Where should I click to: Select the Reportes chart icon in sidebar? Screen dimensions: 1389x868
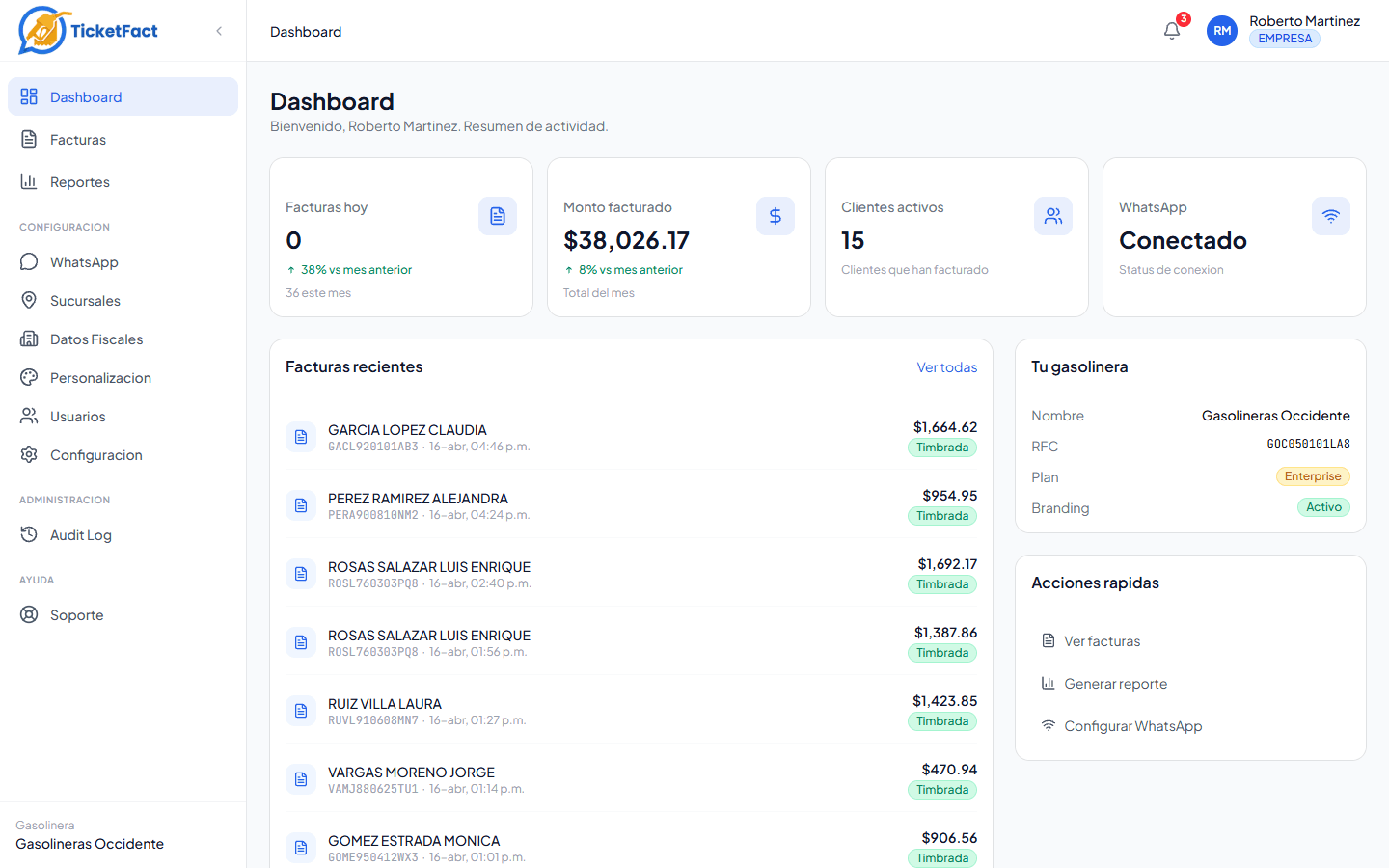[x=29, y=181]
